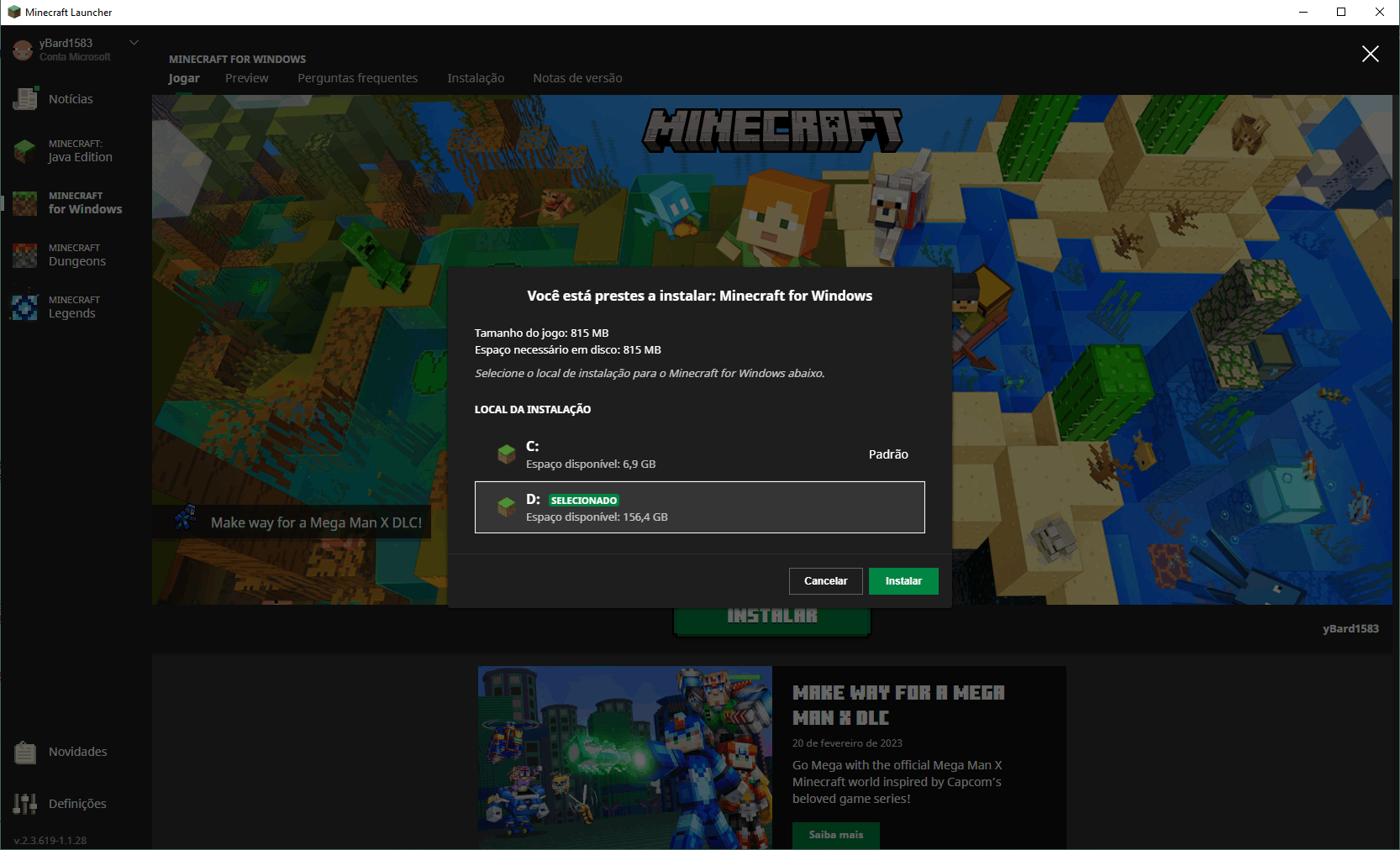Select the Minecraft for Windows icon

click(25, 203)
